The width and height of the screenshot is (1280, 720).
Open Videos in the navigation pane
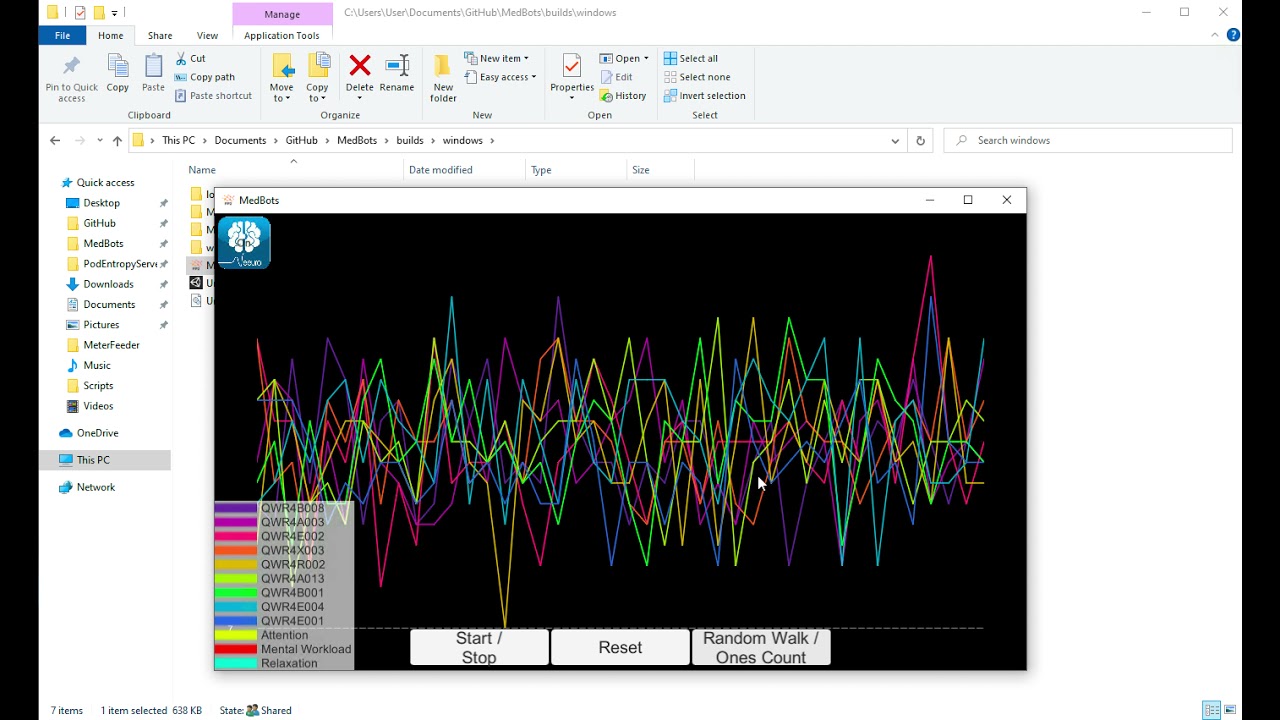click(98, 406)
